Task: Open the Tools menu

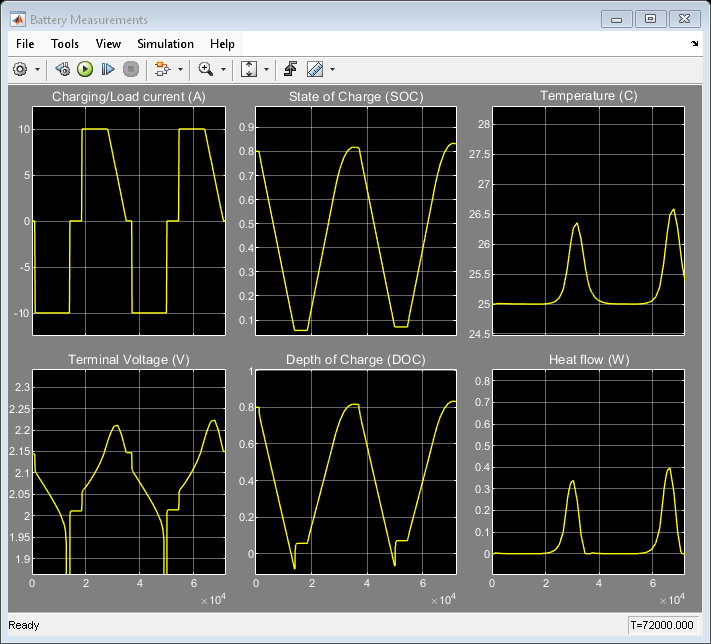Action: [x=65, y=44]
